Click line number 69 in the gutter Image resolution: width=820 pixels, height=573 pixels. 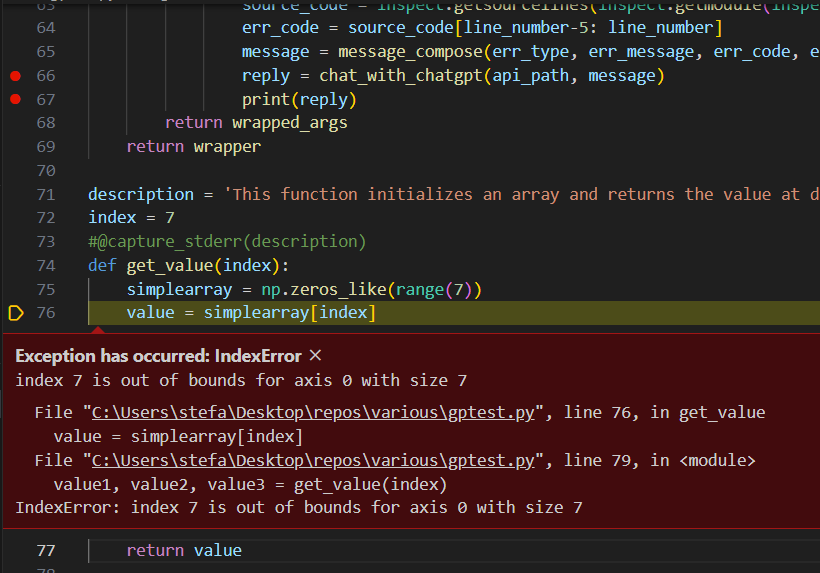[x=46, y=147]
